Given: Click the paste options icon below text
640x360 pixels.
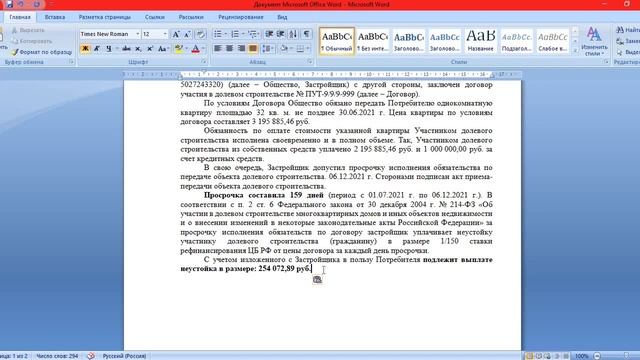Looking at the screenshot, I should click(x=317, y=280).
